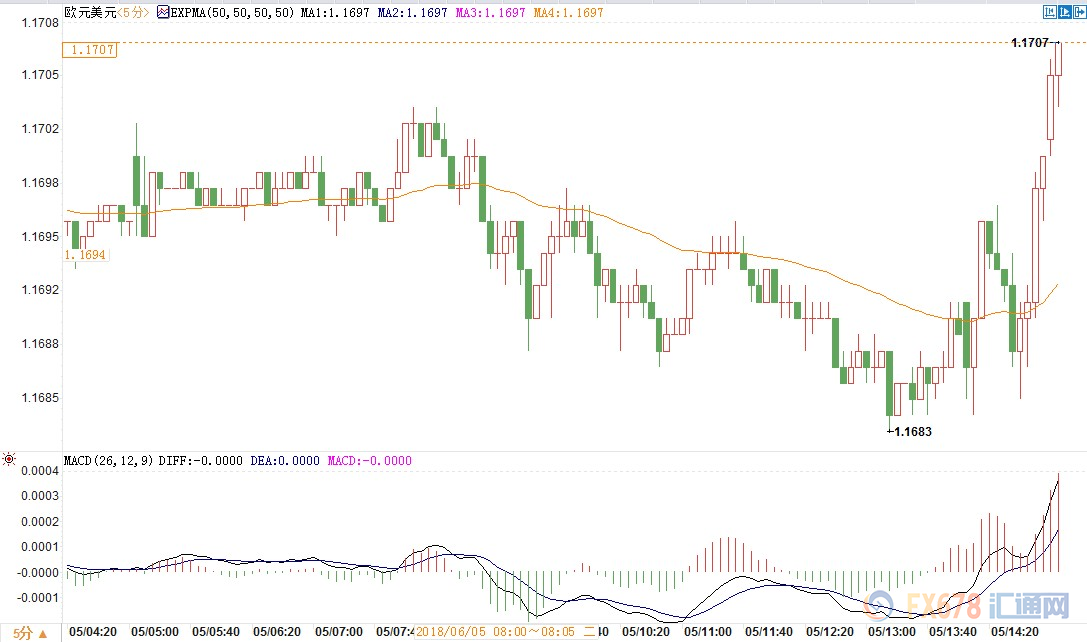Click the 1.1685 price axis label
The width and height of the screenshot is (1087, 642).
[x=40, y=398]
